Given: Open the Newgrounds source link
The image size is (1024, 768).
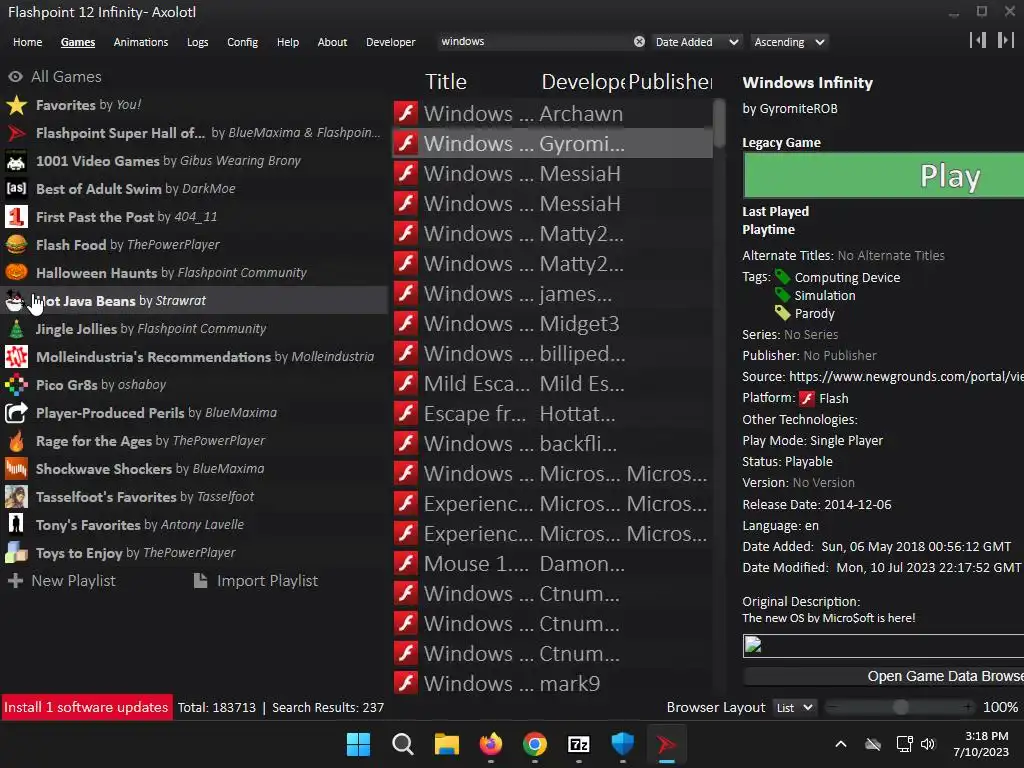Looking at the screenshot, I should pyautogui.click(x=906, y=376).
